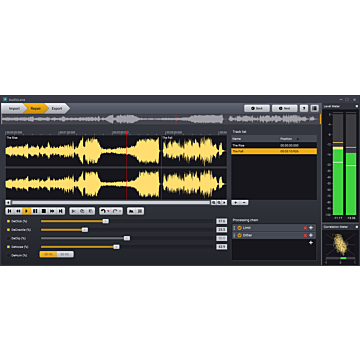360x360 pixels.
Task: Open the Undo history dropdown arrow
Action: pos(108,211)
